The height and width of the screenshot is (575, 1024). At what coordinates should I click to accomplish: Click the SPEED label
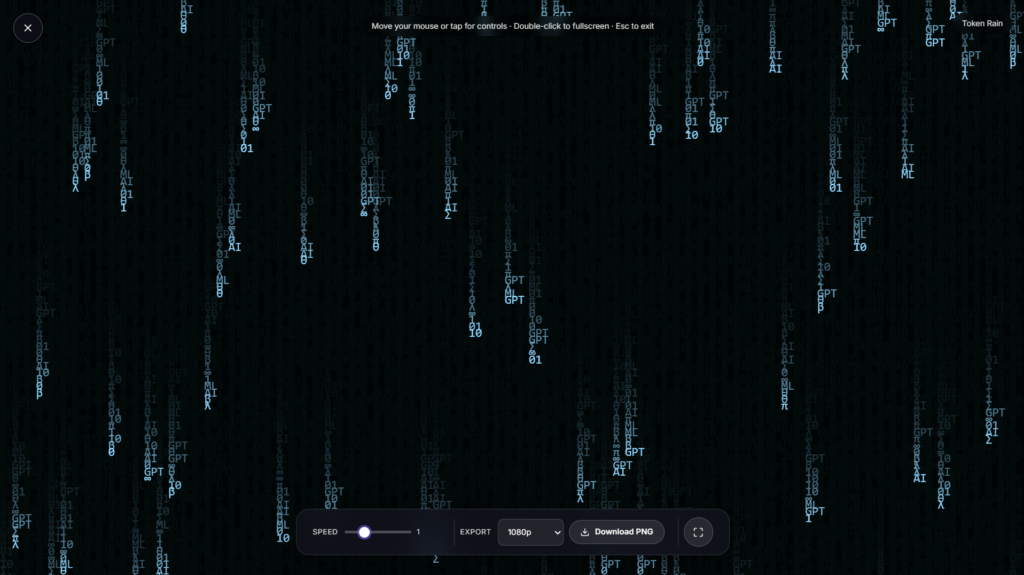coord(325,532)
